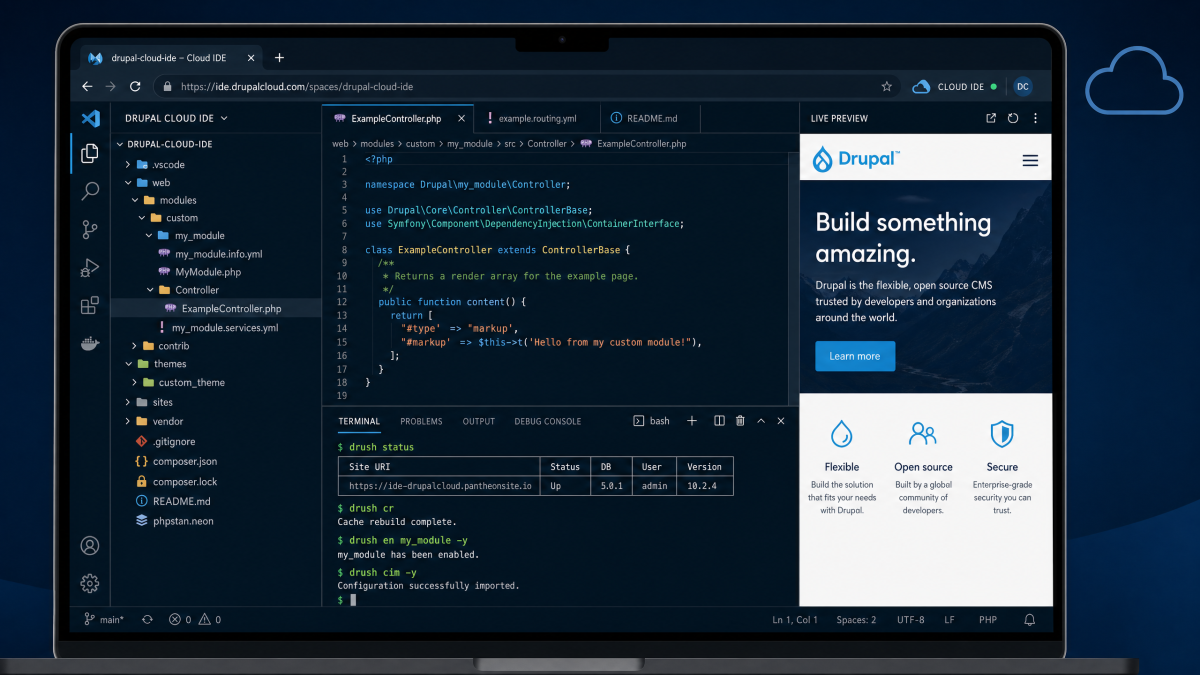Screen dimensions: 1200x675
Task: Reload the page in the browser
Action: click(136, 87)
